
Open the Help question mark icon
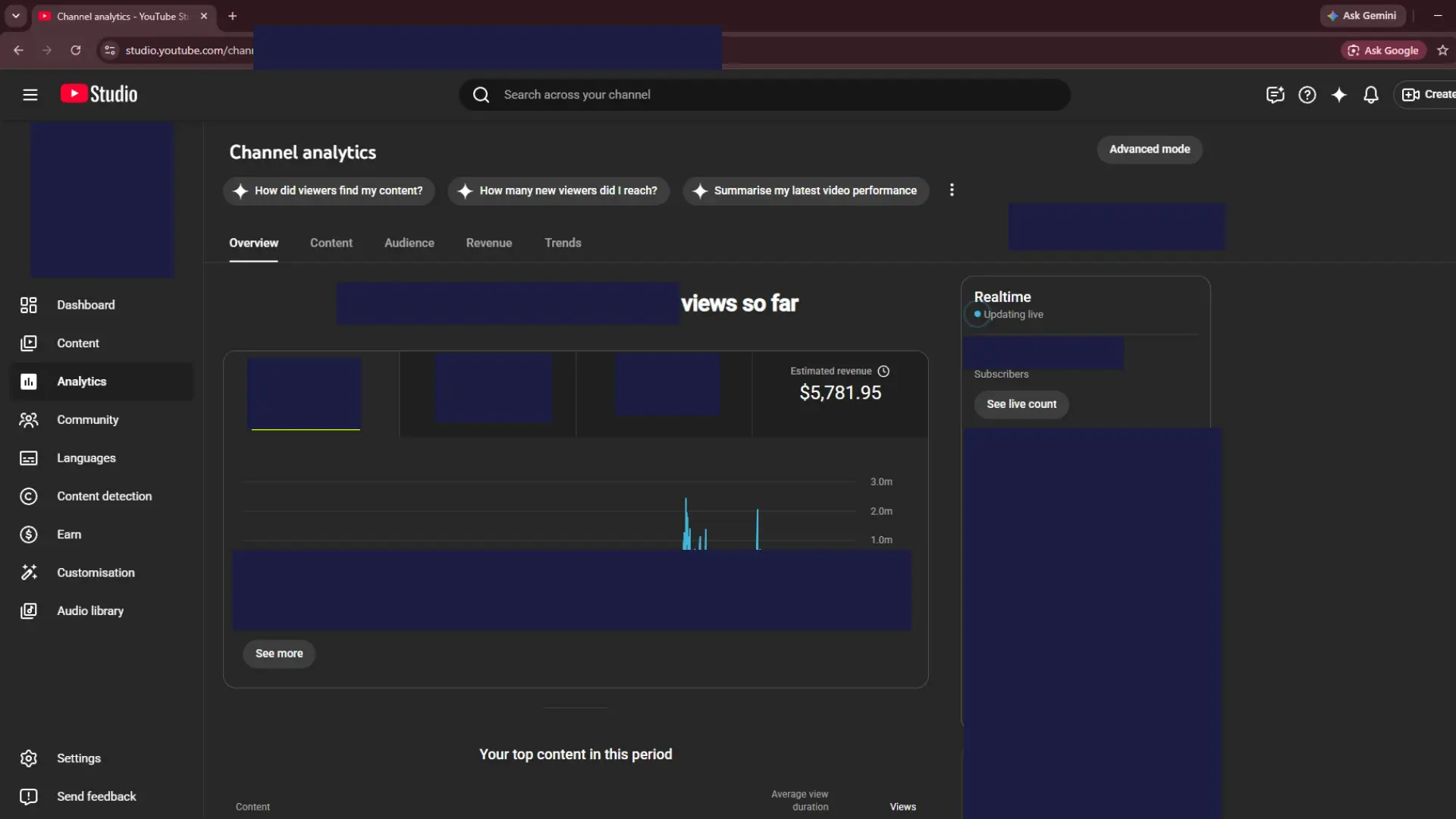point(1307,95)
